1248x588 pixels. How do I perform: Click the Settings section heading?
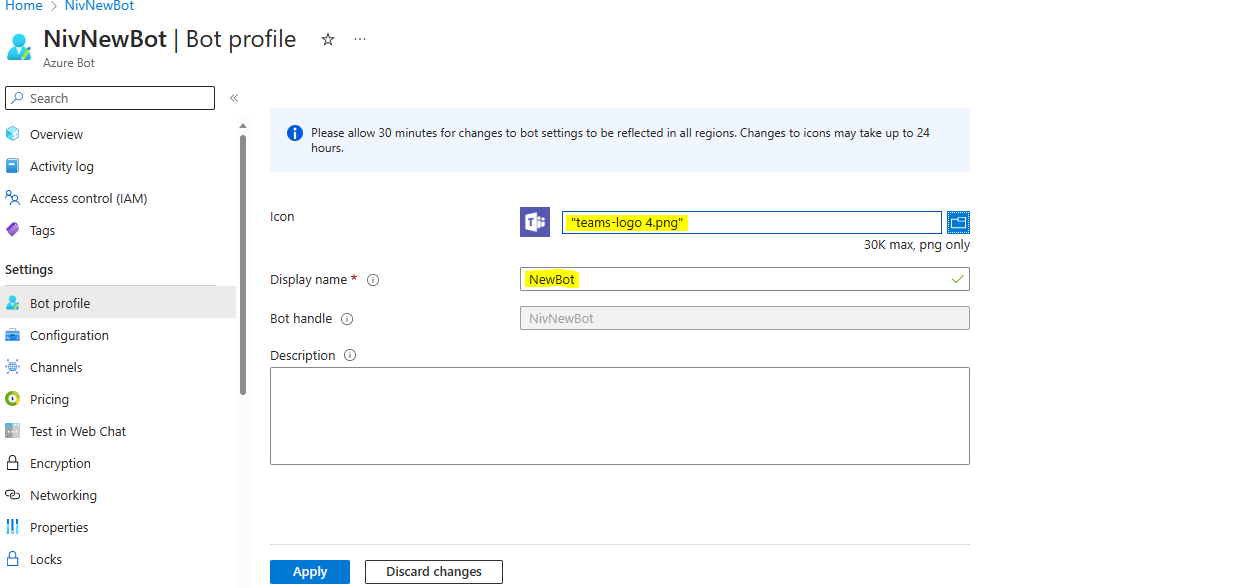coord(29,270)
